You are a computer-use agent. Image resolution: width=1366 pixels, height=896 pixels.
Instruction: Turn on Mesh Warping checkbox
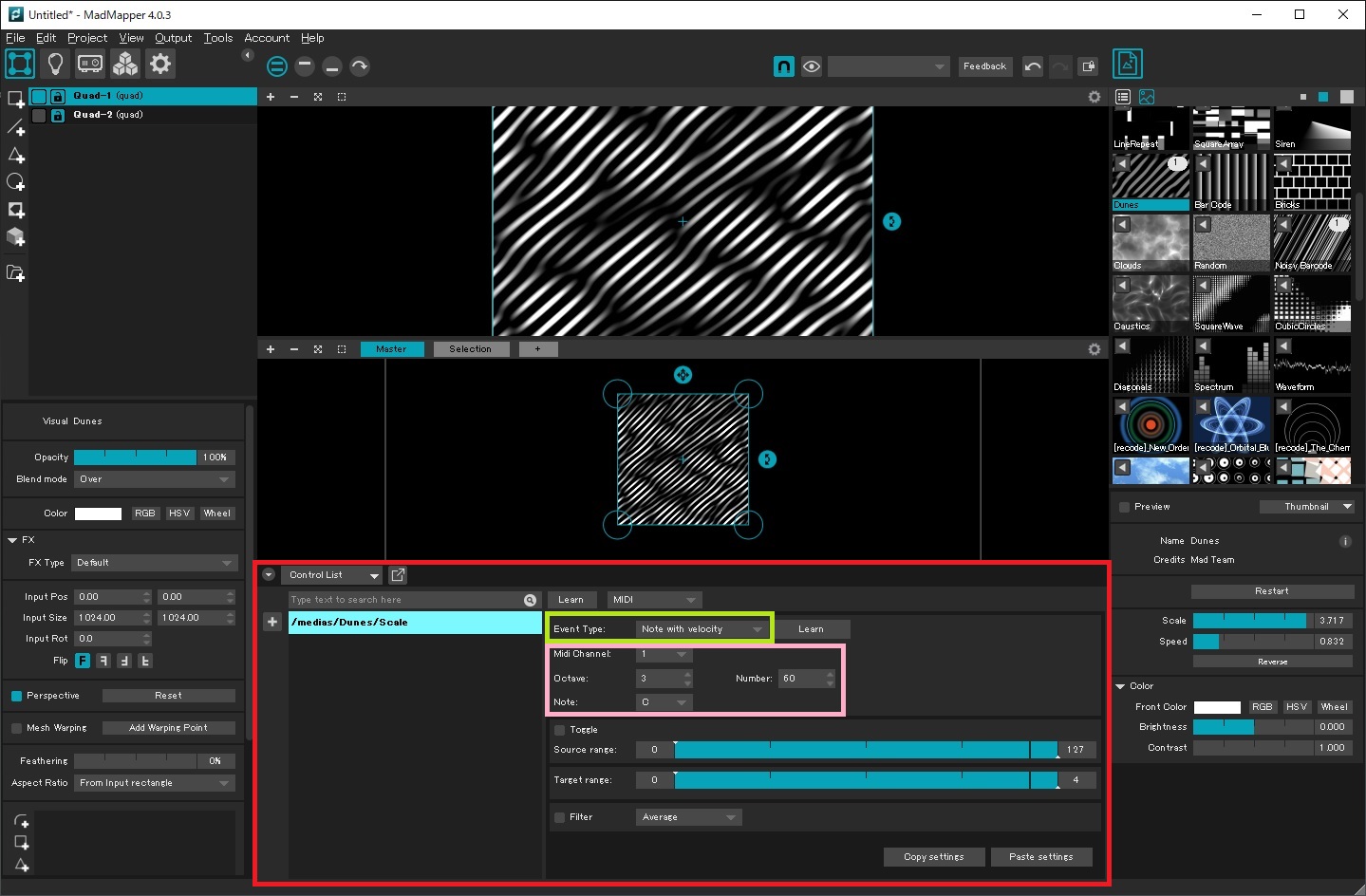[17, 728]
